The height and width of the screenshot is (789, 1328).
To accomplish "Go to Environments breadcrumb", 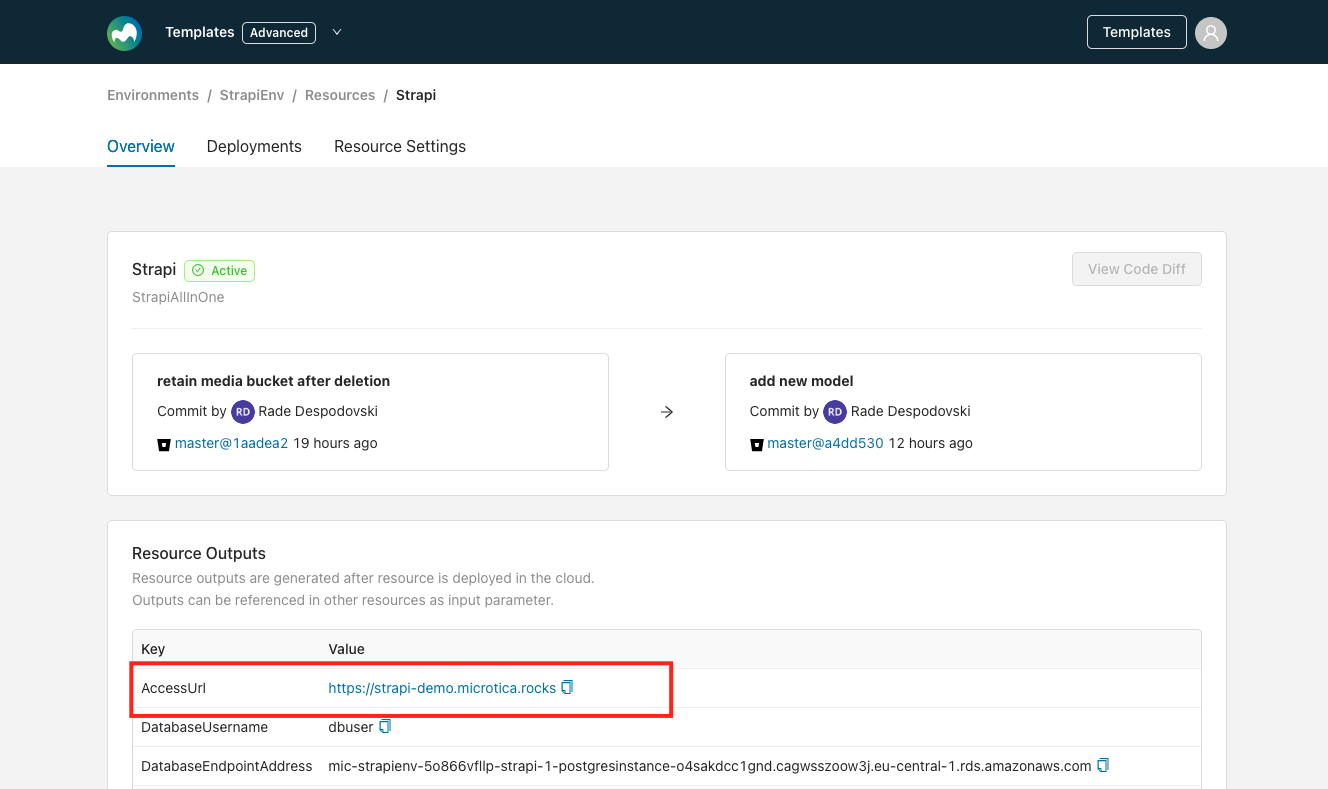I will [x=153, y=95].
